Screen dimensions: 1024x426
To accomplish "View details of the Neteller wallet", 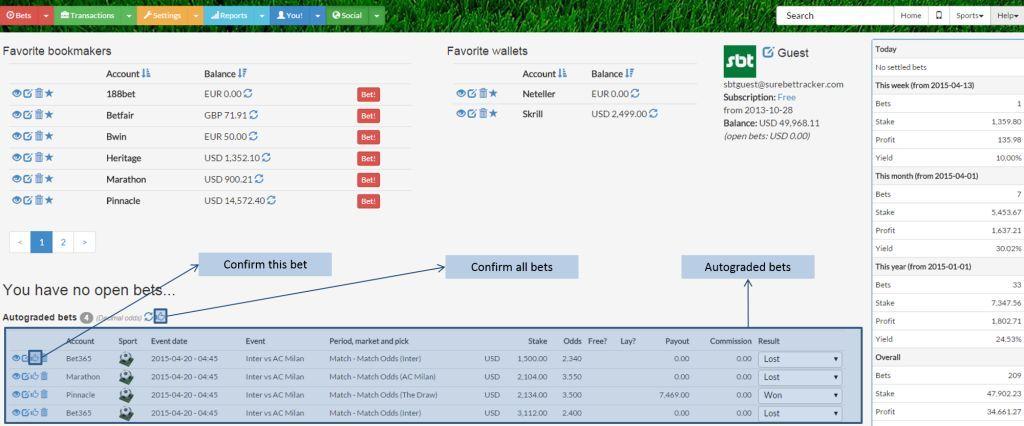I will coord(461,93).
